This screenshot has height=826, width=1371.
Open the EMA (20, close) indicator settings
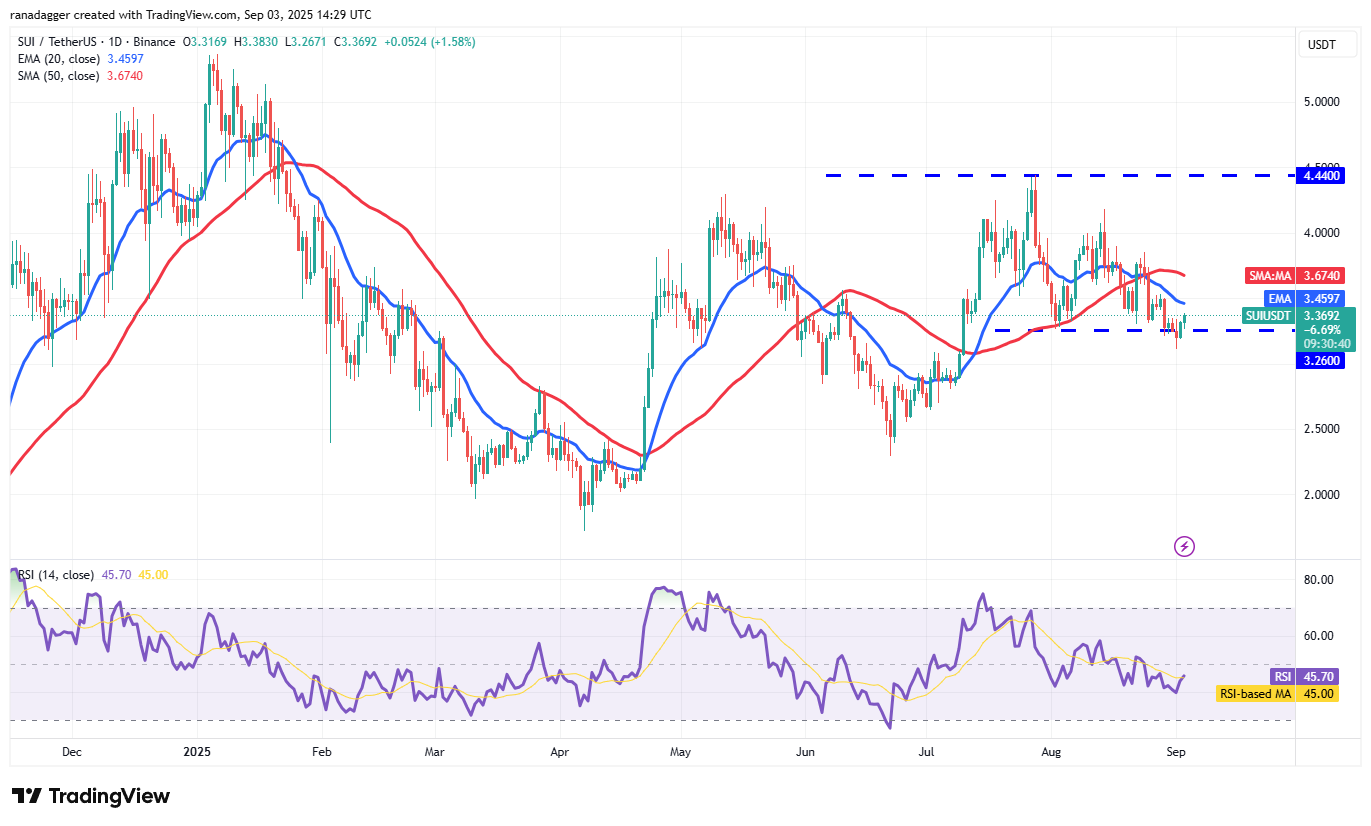pyautogui.click(x=58, y=59)
